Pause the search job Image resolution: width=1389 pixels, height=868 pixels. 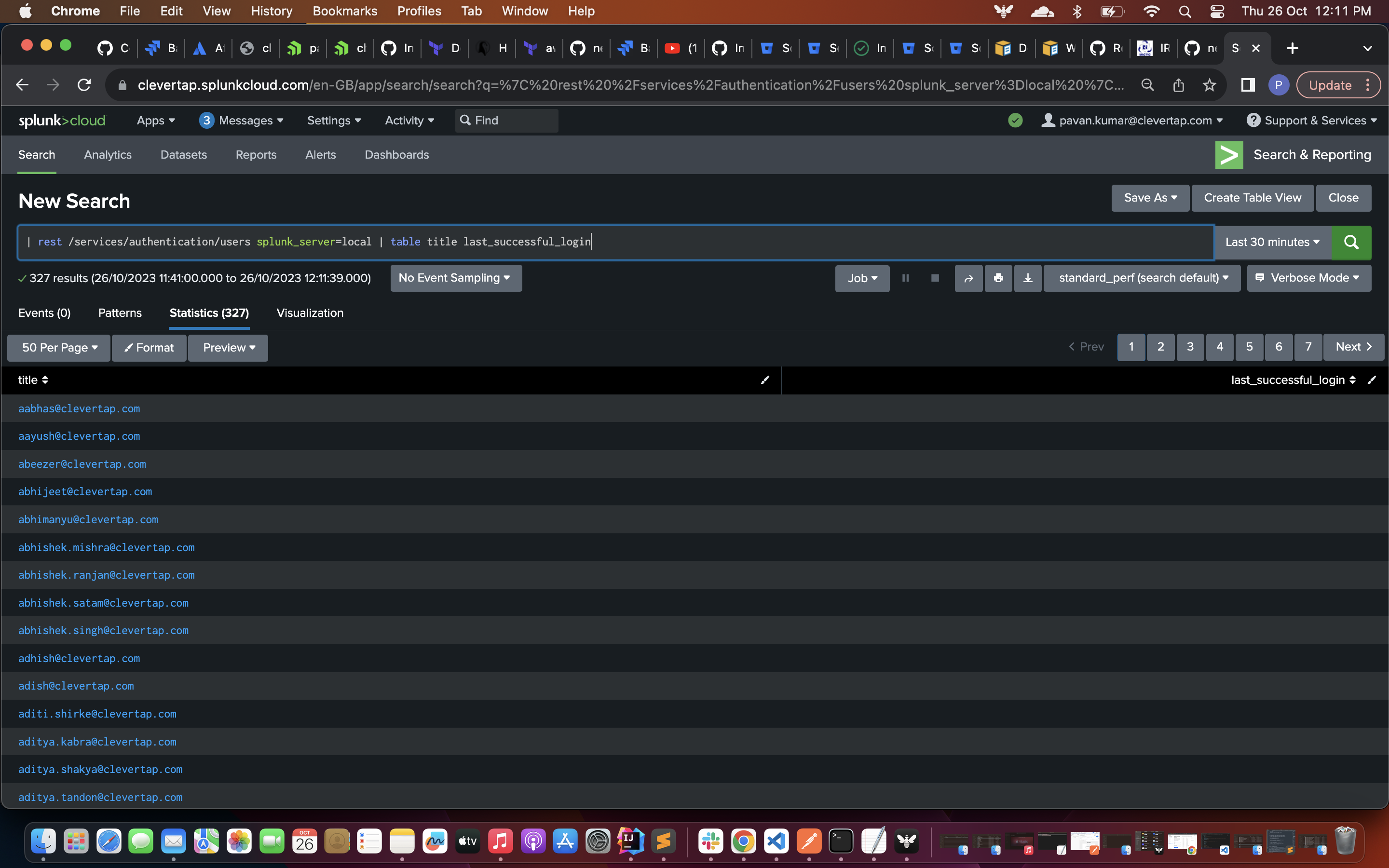pyautogui.click(x=905, y=278)
